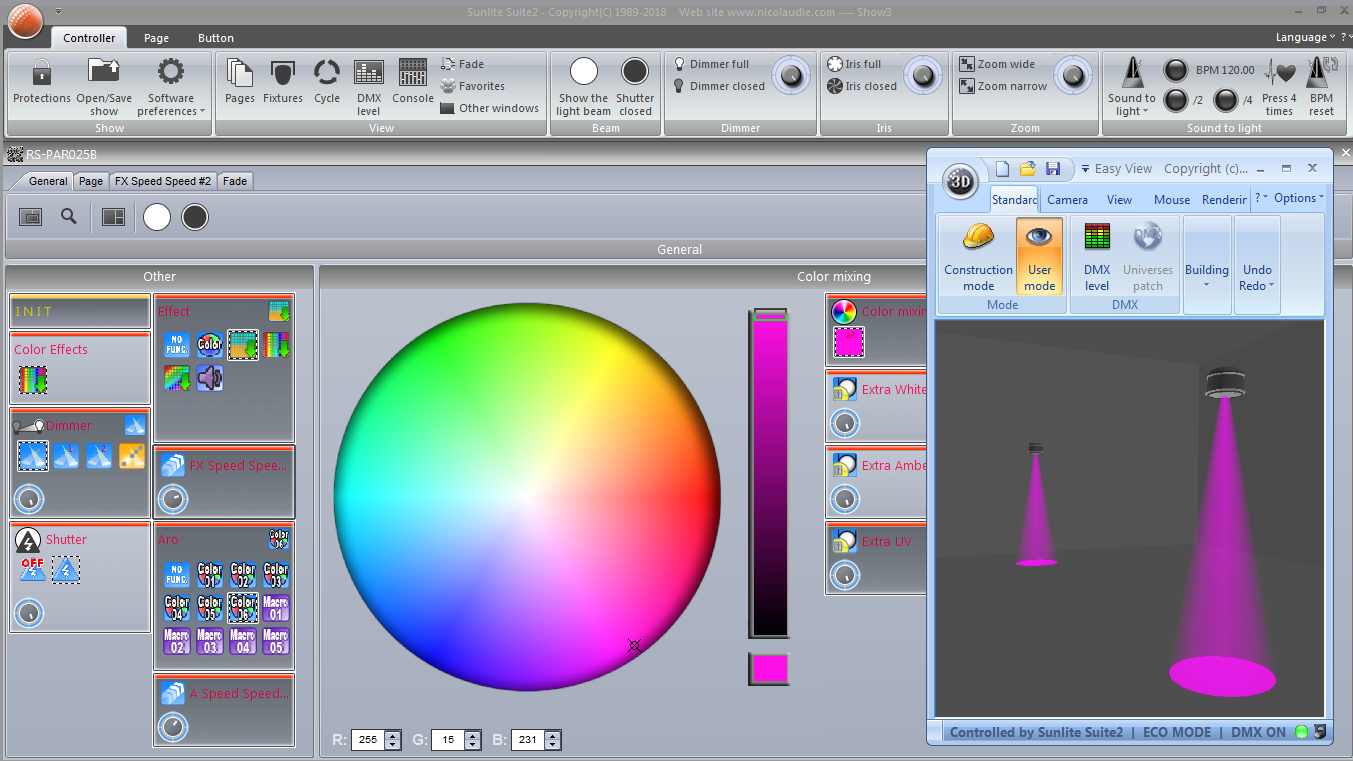Click the BPM reset metronome icon
The height and width of the screenshot is (761, 1353).
pos(1322,73)
